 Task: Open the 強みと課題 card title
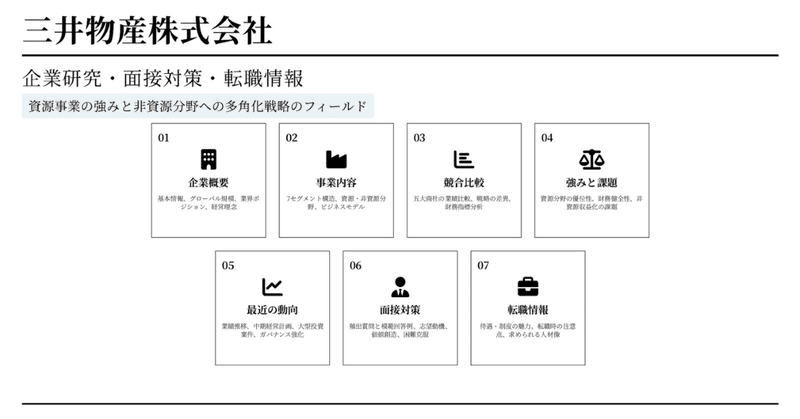(x=592, y=183)
